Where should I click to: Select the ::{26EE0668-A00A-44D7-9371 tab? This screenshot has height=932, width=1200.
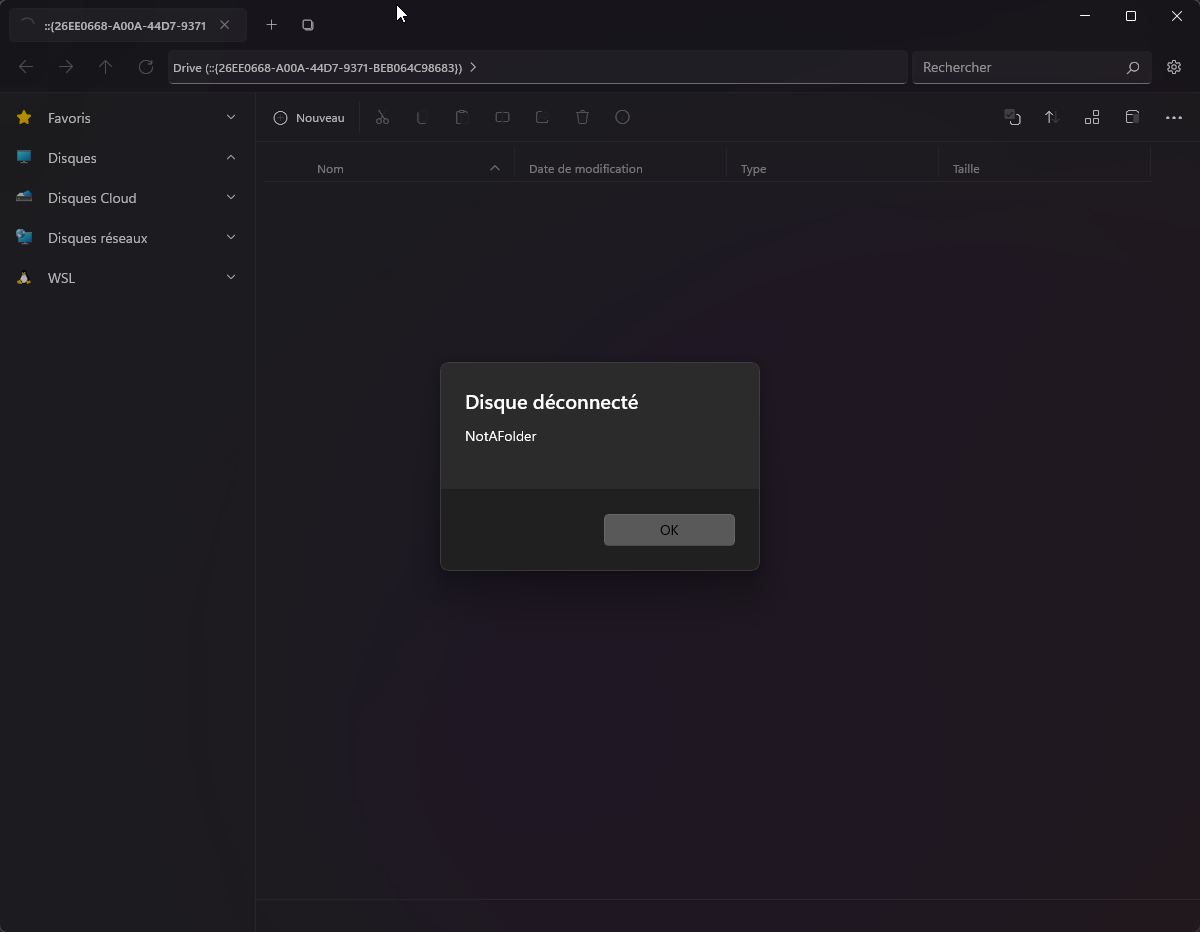[128, 25]
